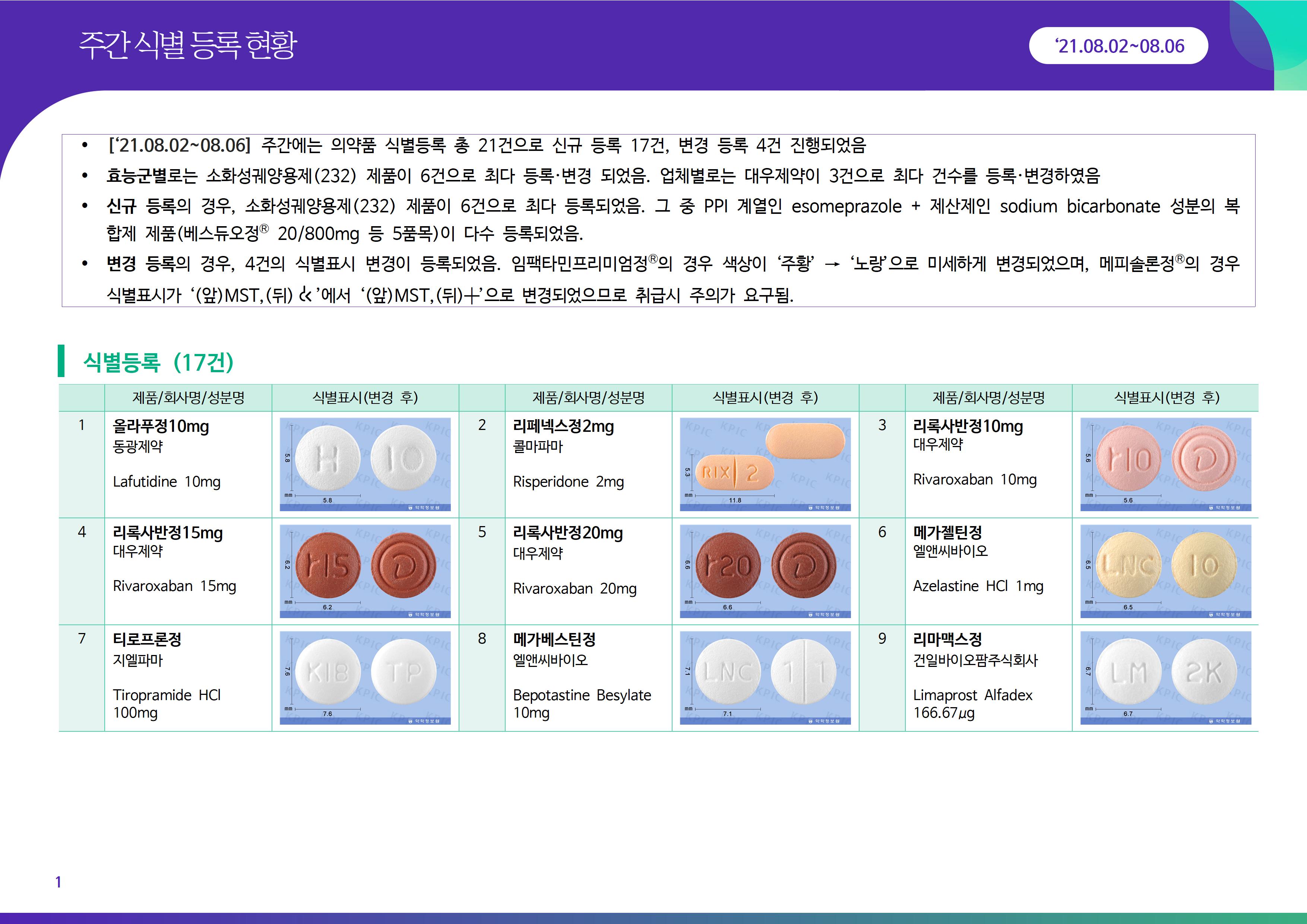Click the date range badge '21.08.02~08.06
This screenshot has width=1307, height=924.
coord(1118,46)
